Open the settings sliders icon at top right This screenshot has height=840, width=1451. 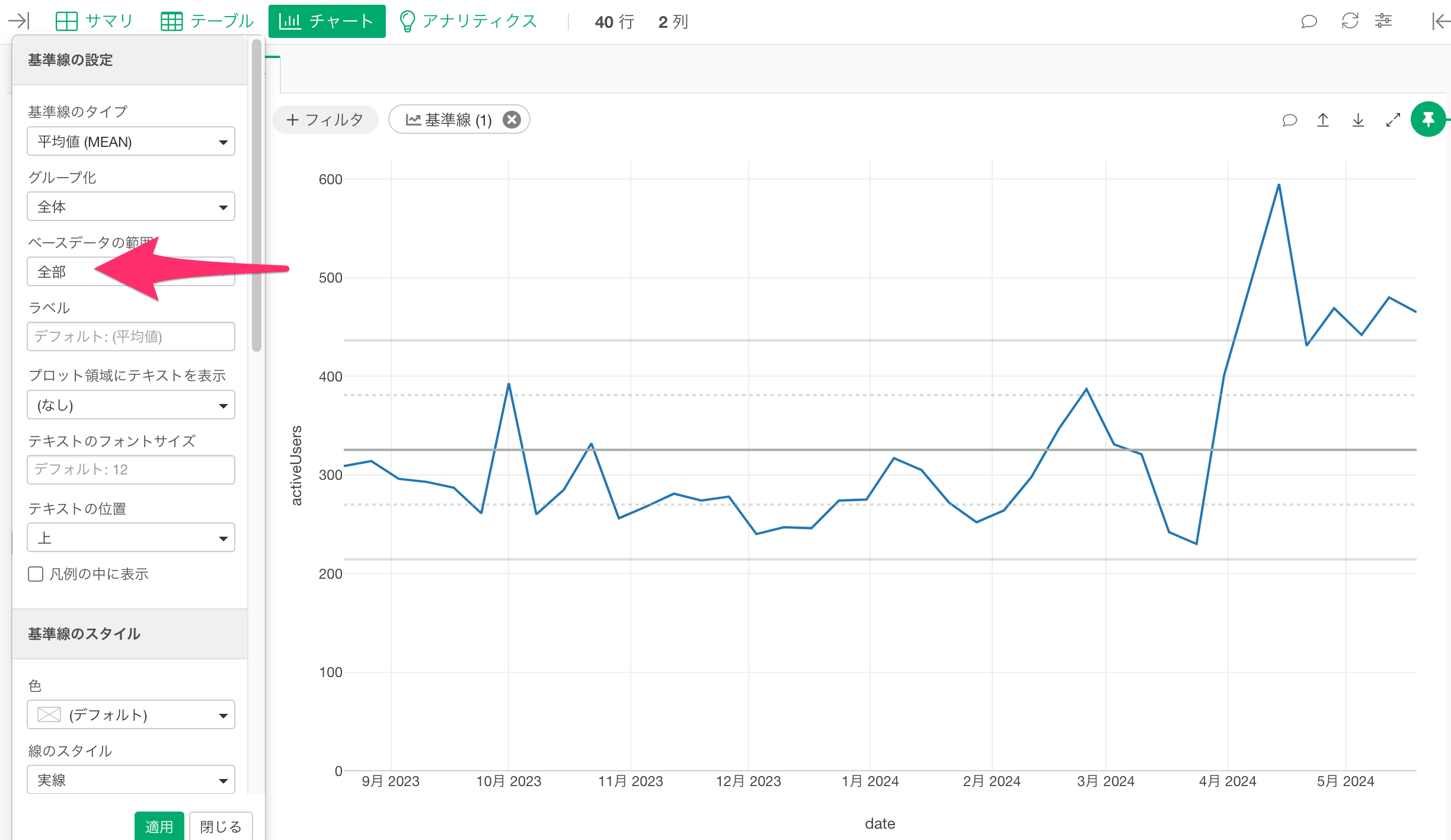1383,21
